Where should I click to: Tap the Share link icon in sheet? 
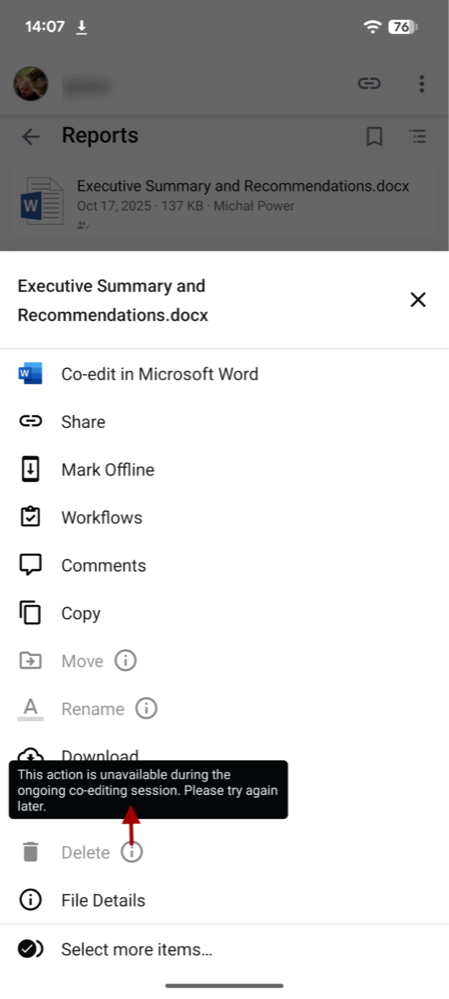(x=31, y=421)
